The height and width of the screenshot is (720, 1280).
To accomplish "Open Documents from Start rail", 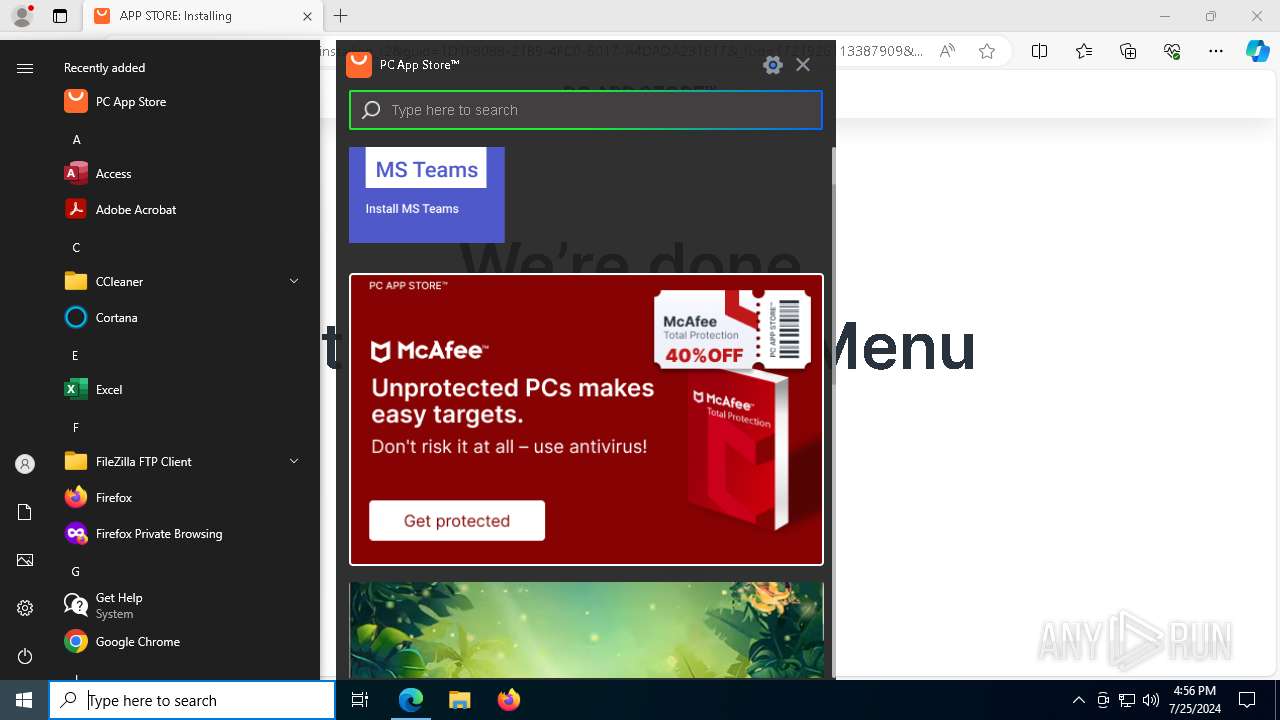I will click(25, 512).
